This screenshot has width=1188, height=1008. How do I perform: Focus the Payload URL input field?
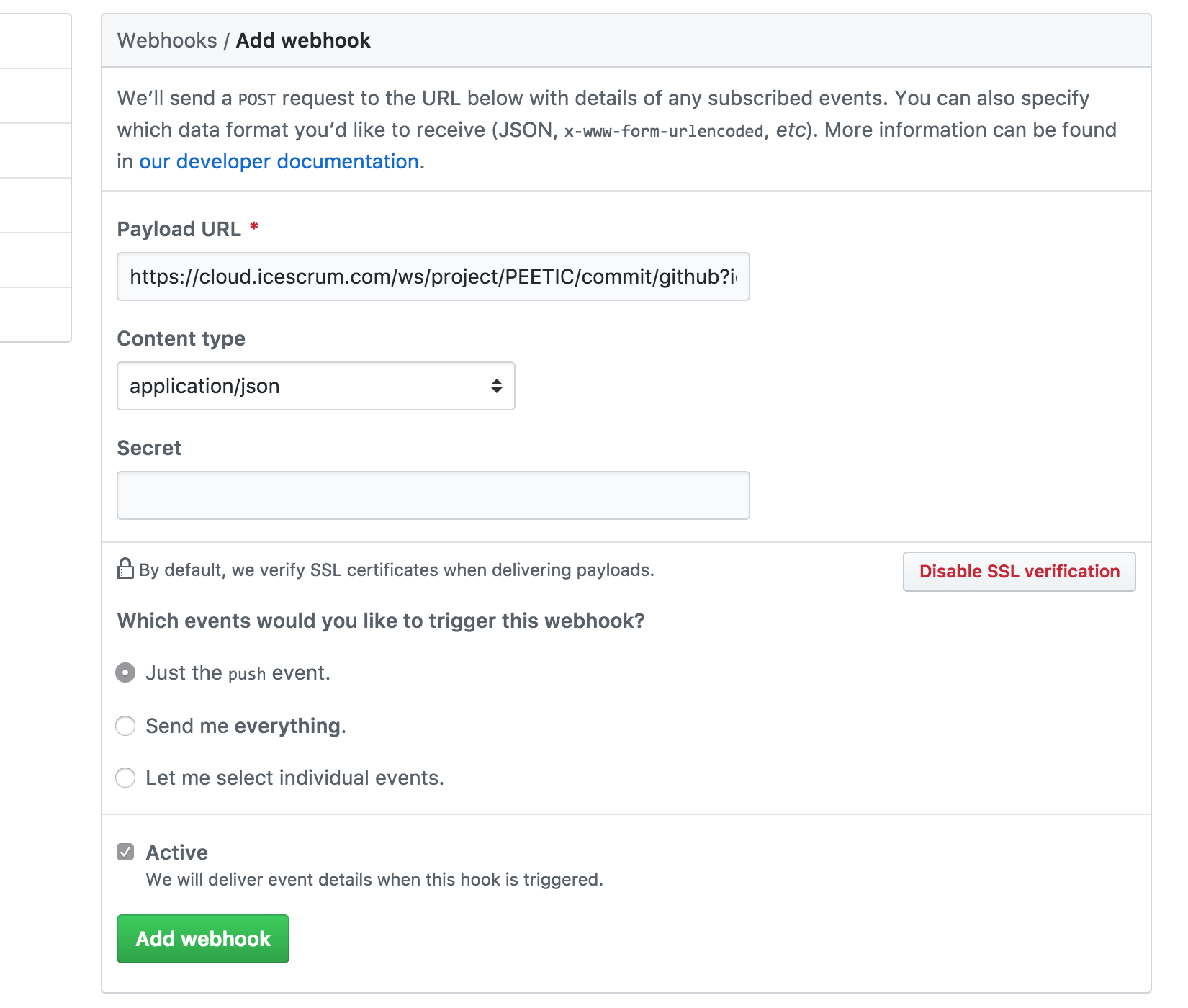point(433,276)
